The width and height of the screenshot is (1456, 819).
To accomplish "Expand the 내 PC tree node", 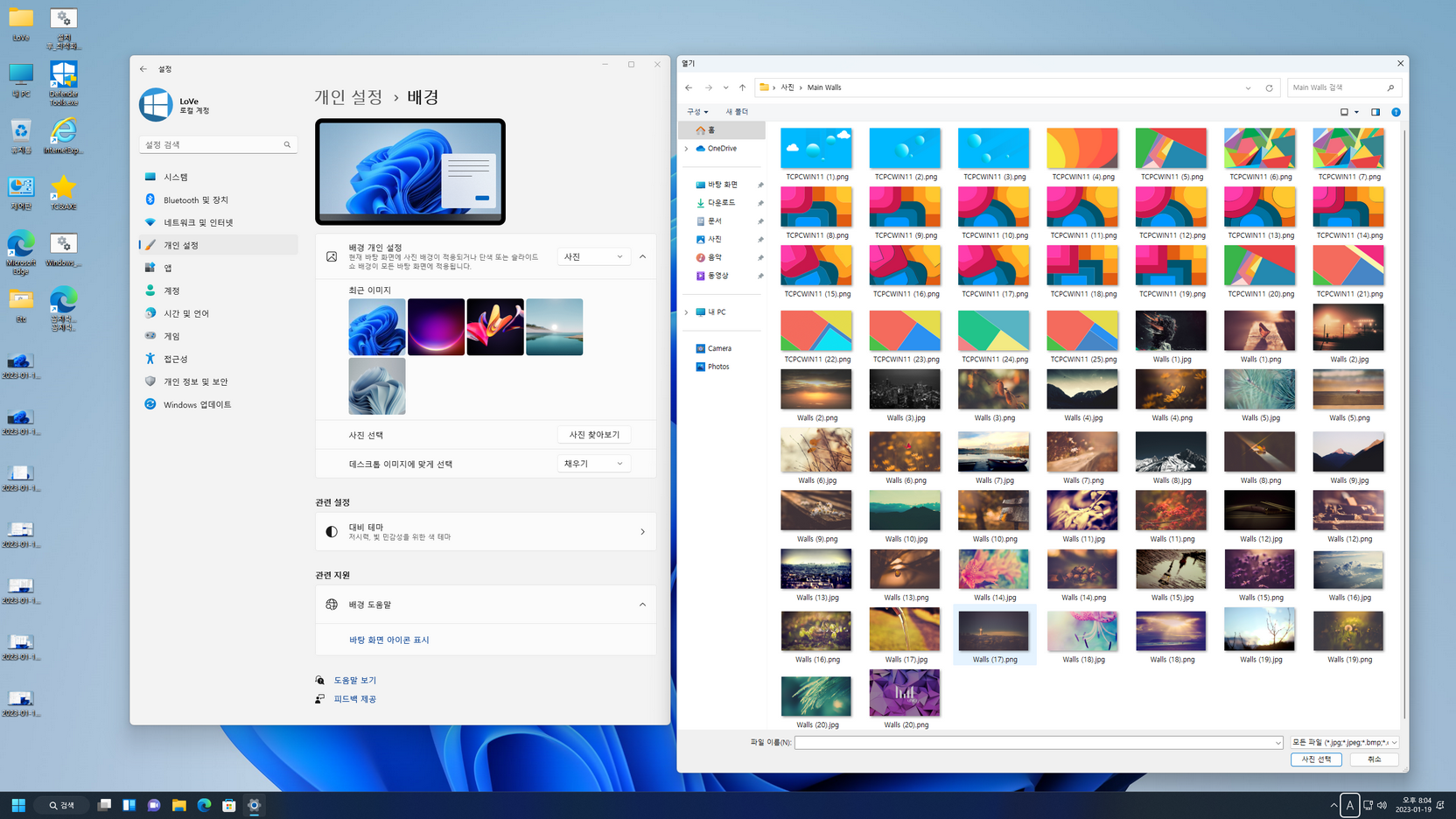I will tap(686, 312).
